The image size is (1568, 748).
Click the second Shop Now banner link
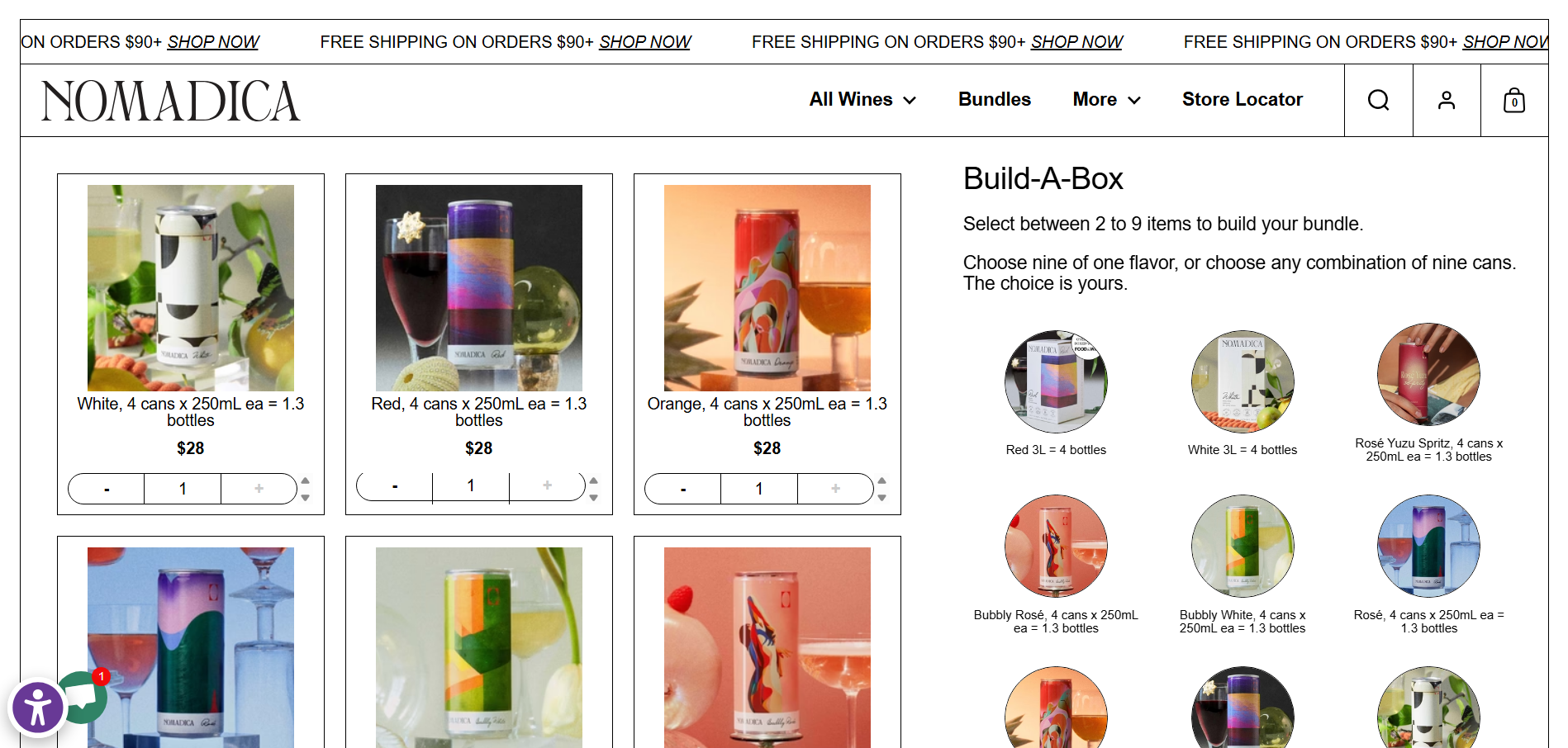coord(644,42)
